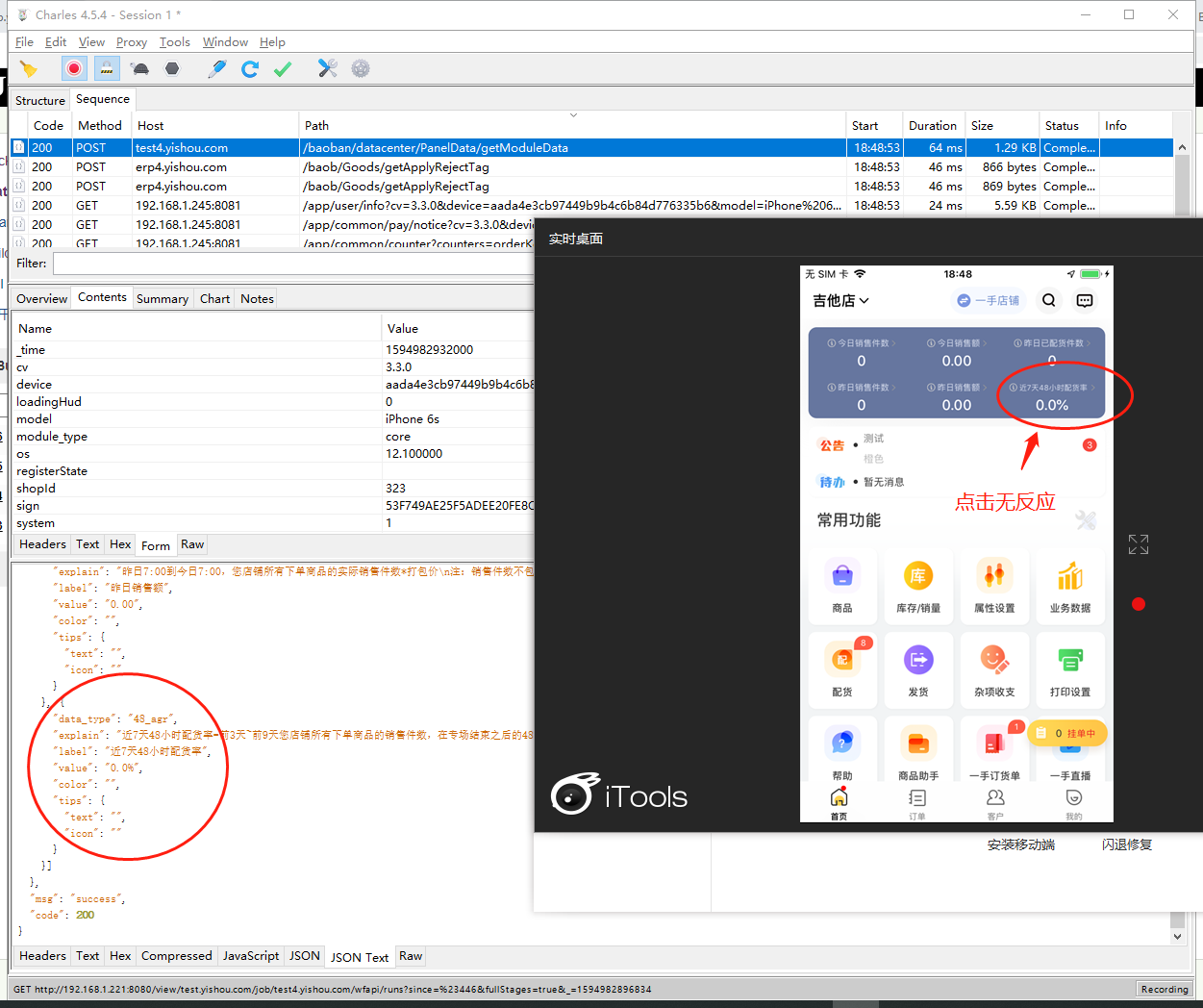Screen dimensions: 1203x1008
Task: Open the File menu
Action: click(24, 42)
